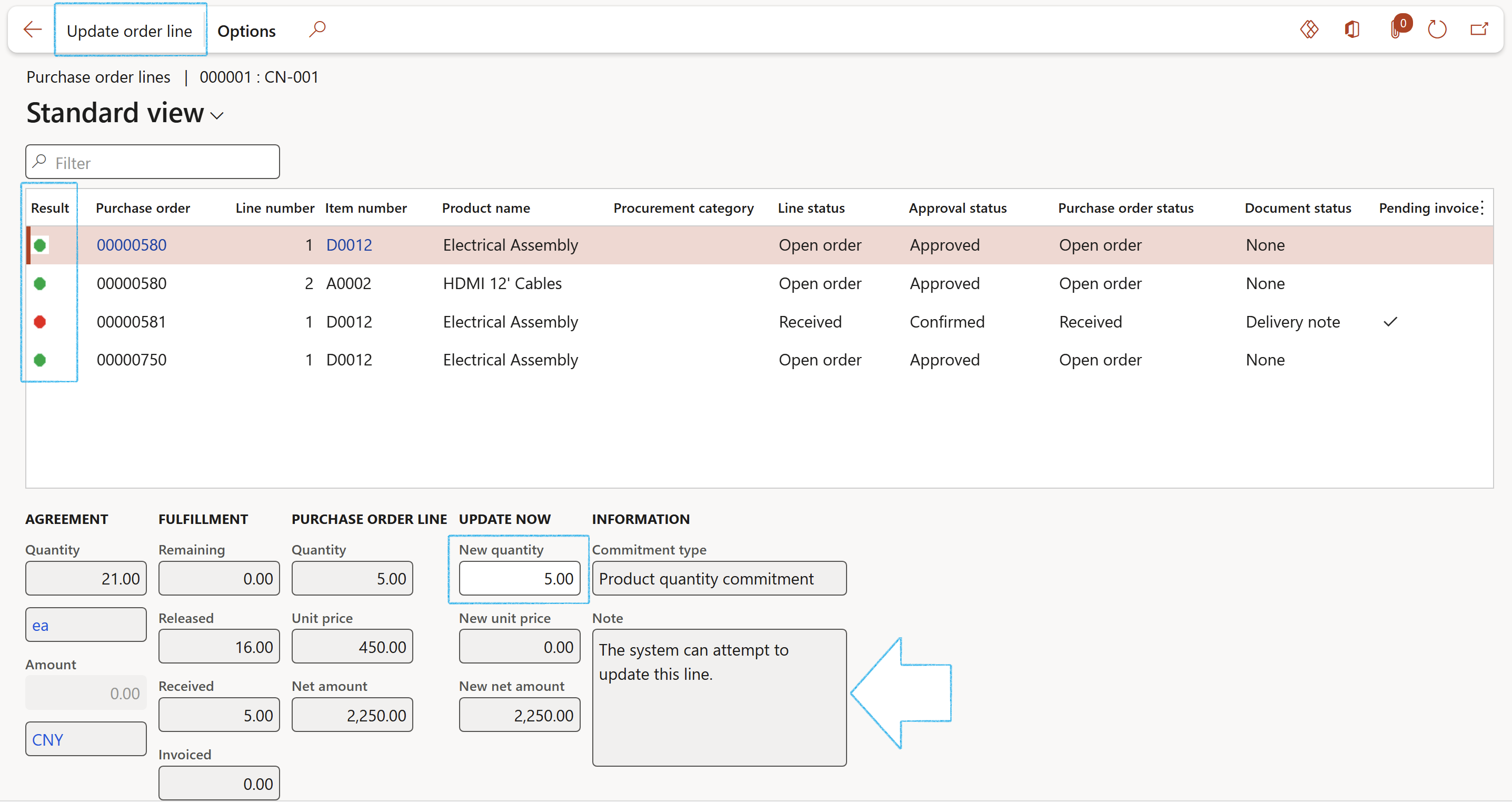1512x802 pixels.
Task: Click the Unit price field 450.00
Action: click(x=352, y=647)
